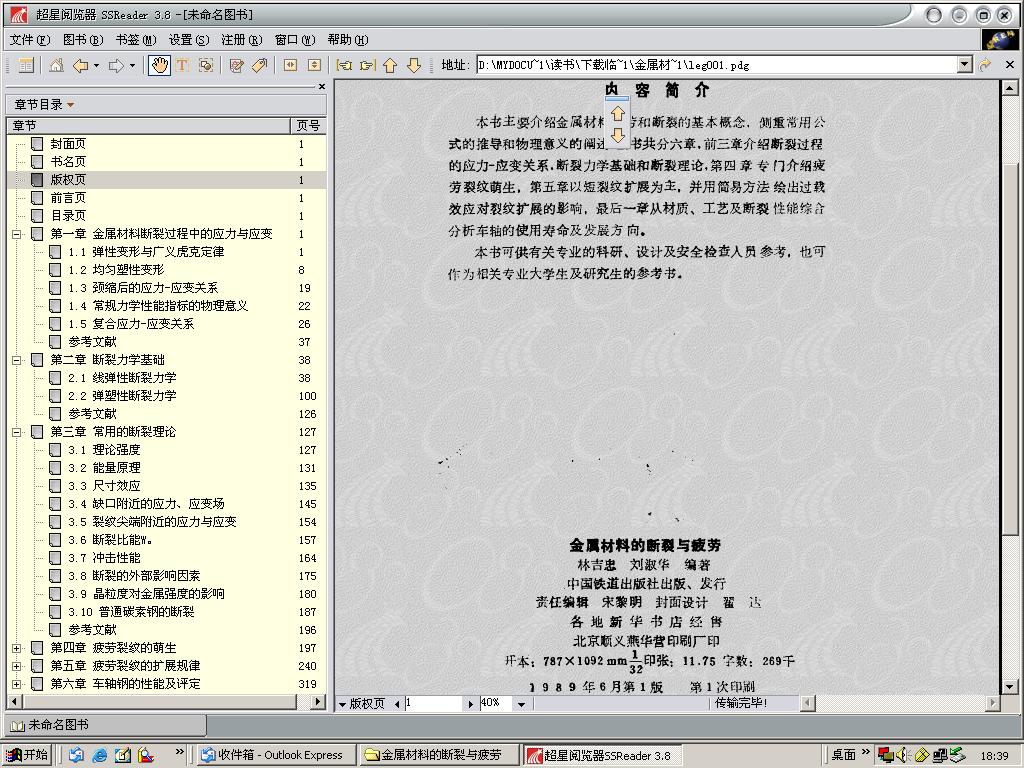Collapse the 第二章 断裂力学基础 node

tap(17, 360)
